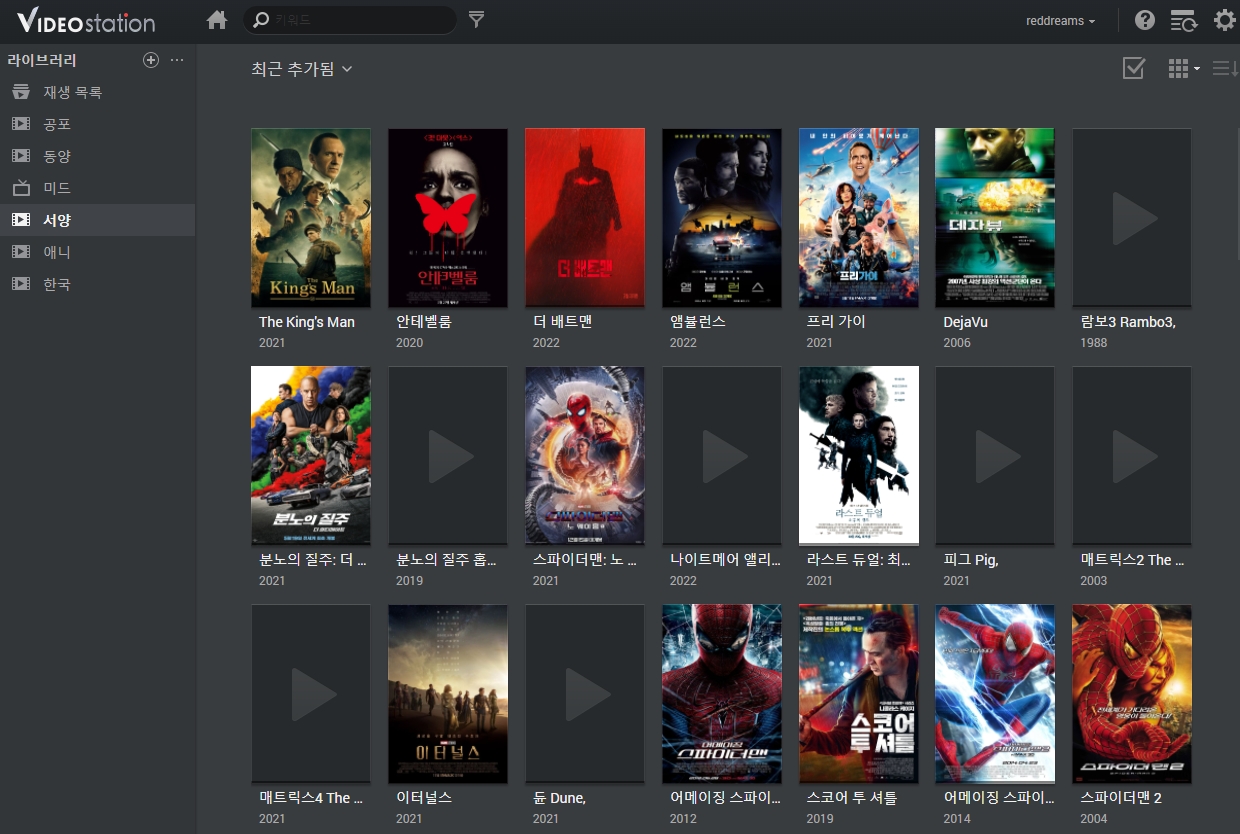
Task: Open 듄 Dune placeholder thumbnail
Action: coord(585,693)
